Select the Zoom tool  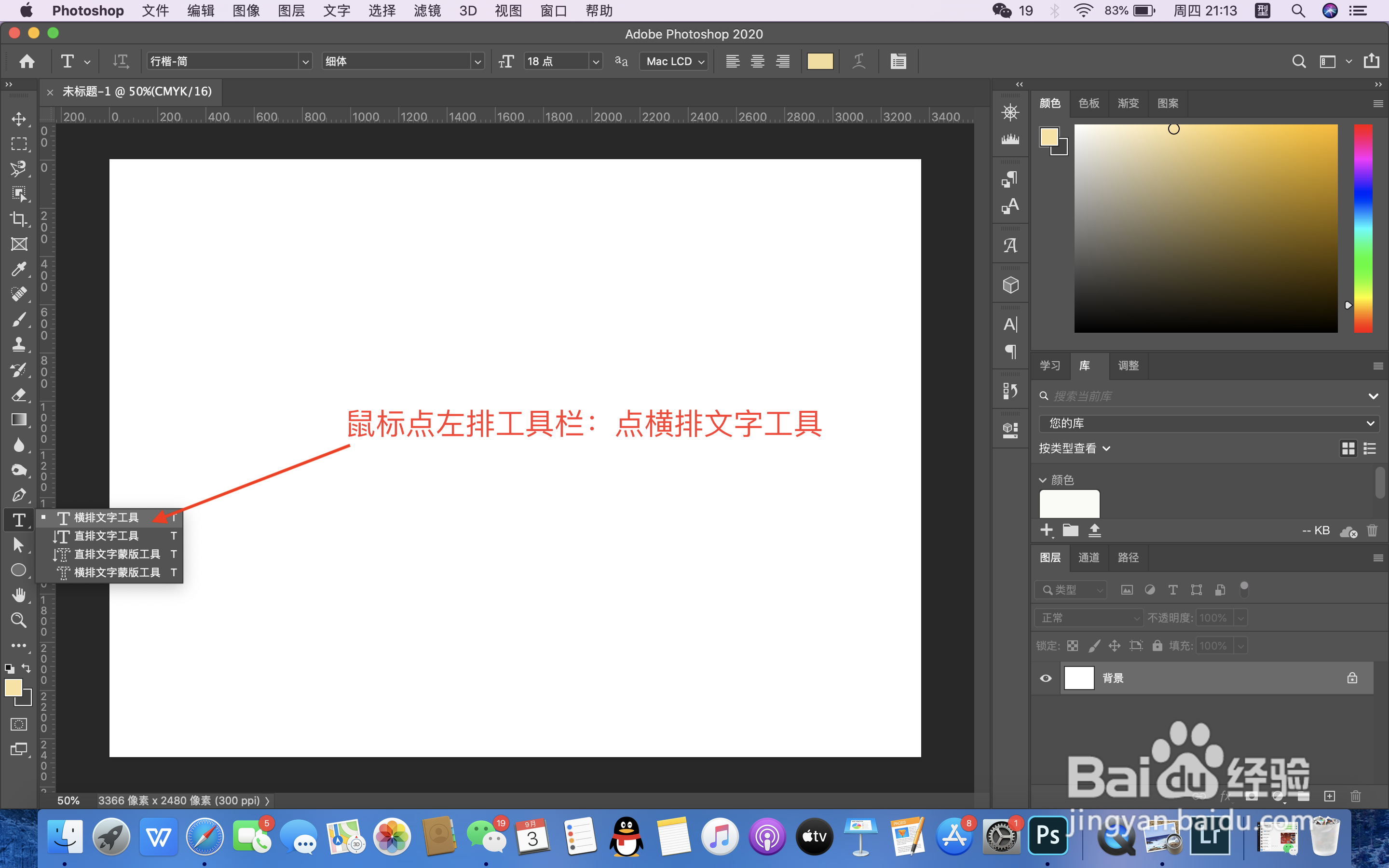pyautogui.click(x=19, y=620)
